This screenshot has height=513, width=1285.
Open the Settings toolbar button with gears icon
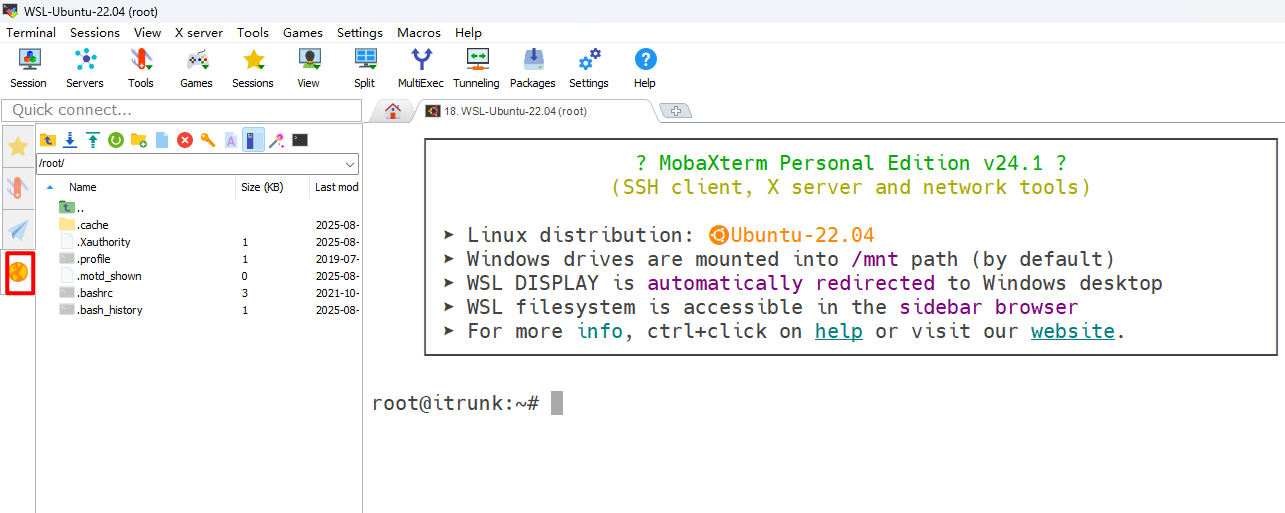click(x=589, y=68)
